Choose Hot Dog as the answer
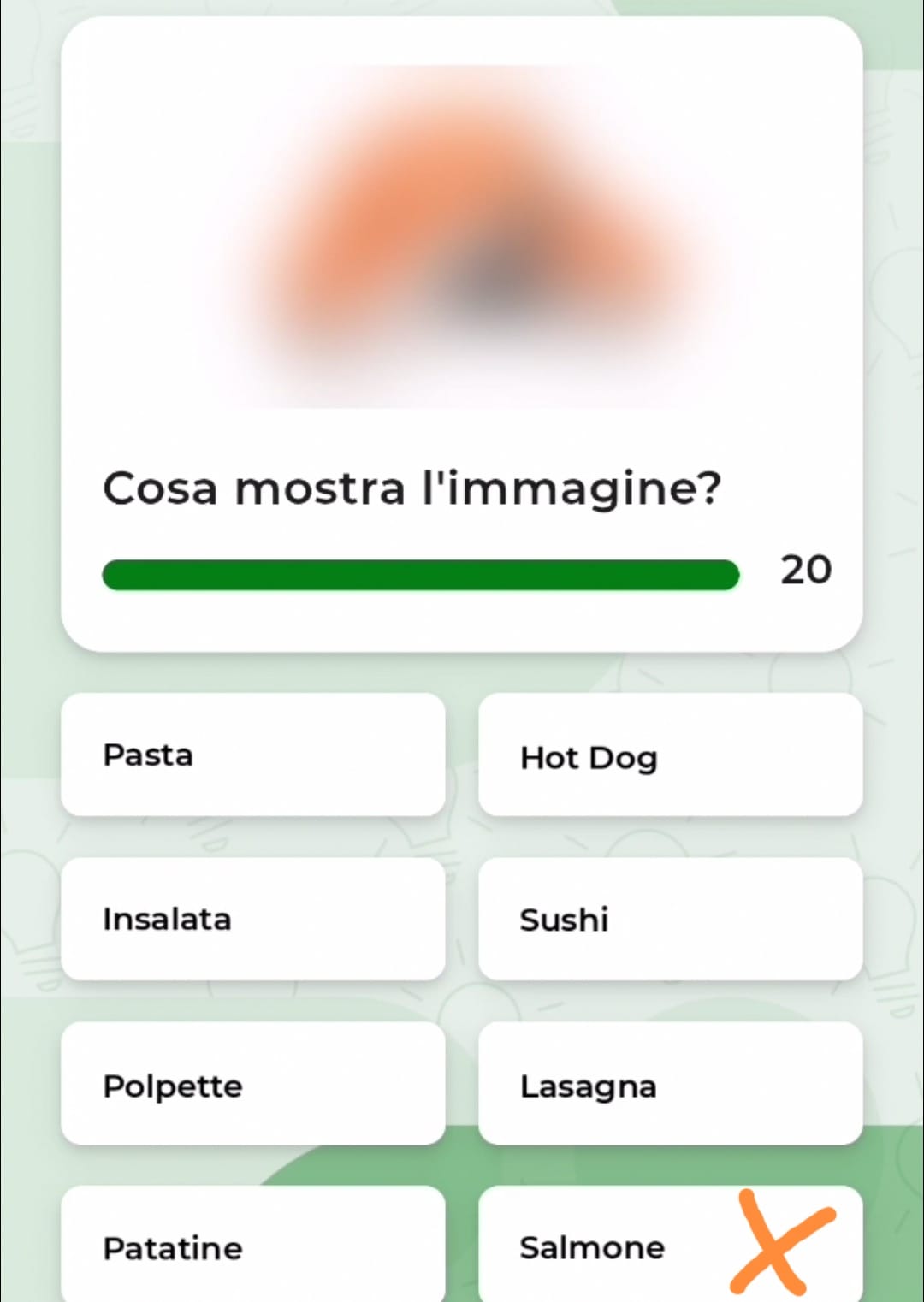924x1302 pixels. 670,755
